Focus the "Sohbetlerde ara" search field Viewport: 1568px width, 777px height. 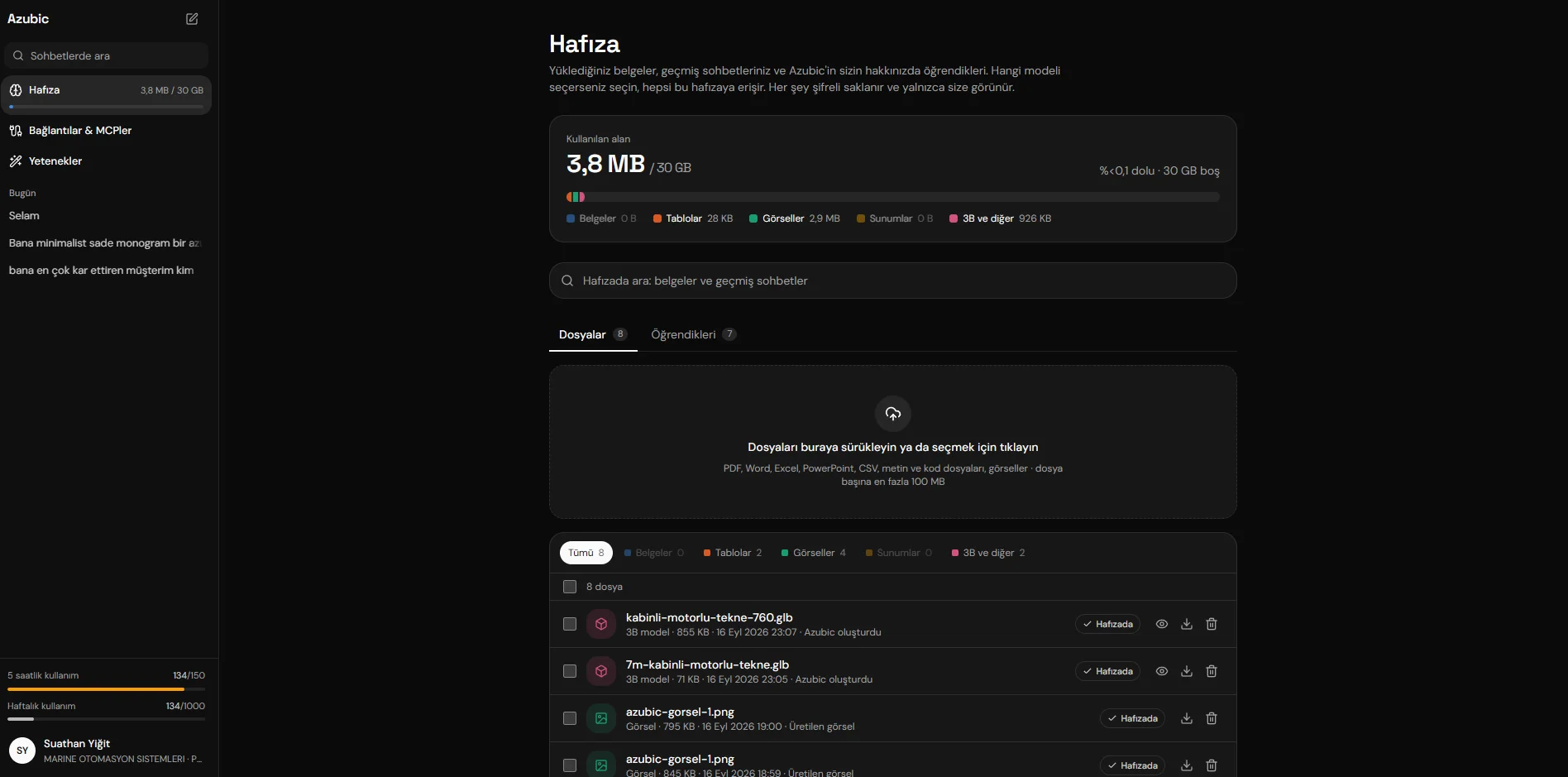point(106,55)
